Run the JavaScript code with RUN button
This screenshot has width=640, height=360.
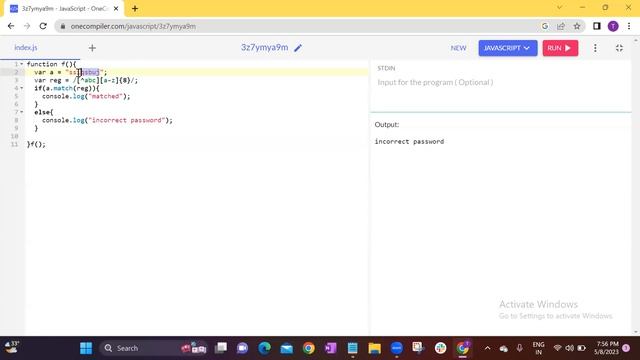pos(560,48)
